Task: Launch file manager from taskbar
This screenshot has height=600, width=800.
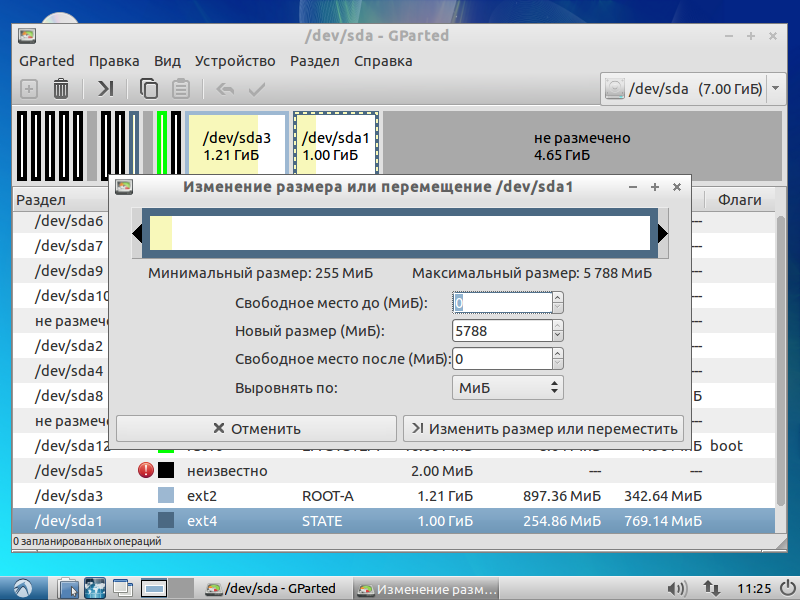Action: click(67, 588)
